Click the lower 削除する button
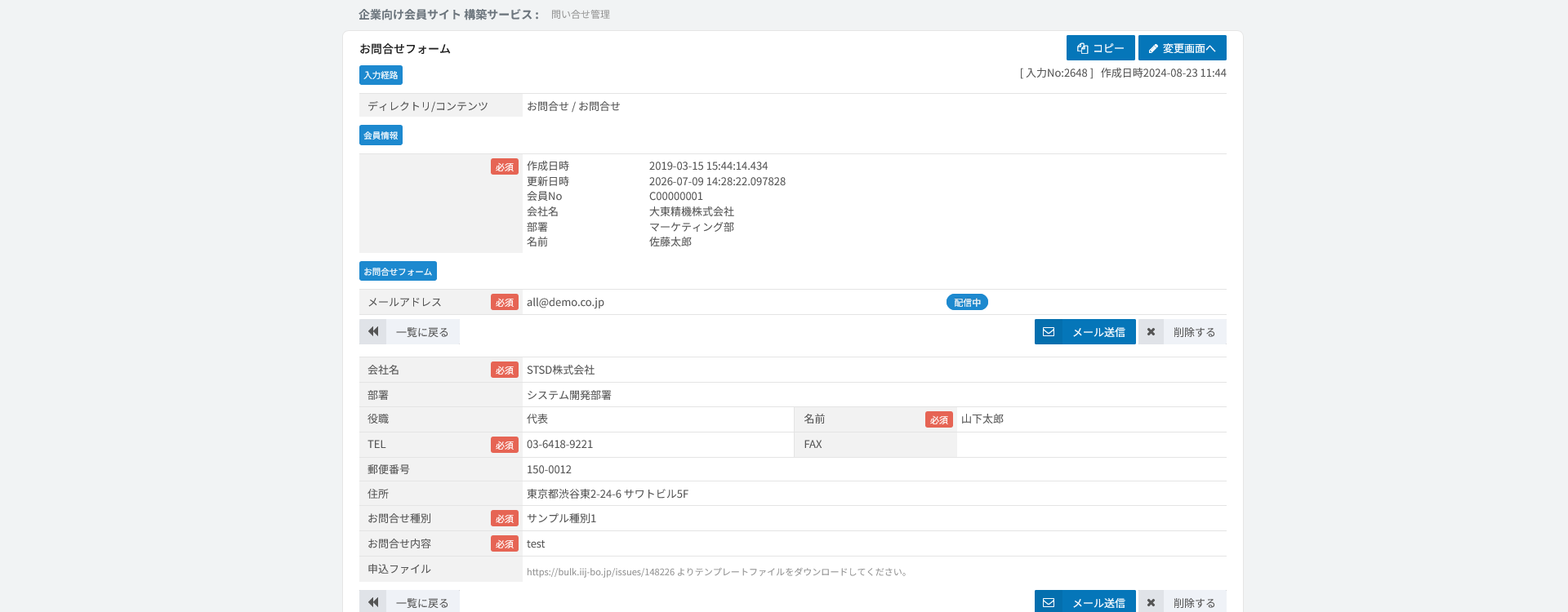 coord(1183,601)
